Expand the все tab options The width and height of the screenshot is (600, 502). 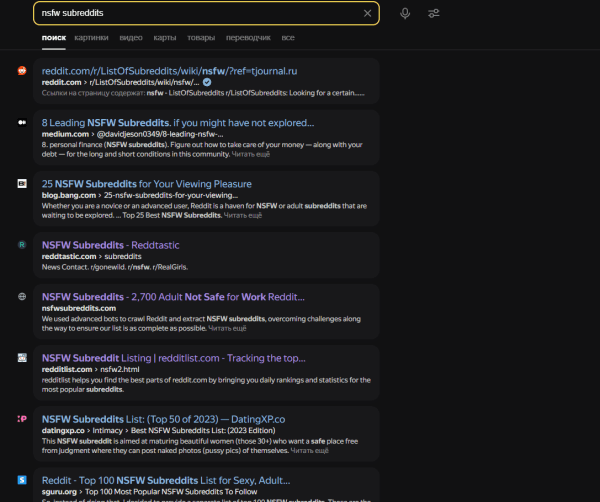pyautogui.click(x=288, y=37)
